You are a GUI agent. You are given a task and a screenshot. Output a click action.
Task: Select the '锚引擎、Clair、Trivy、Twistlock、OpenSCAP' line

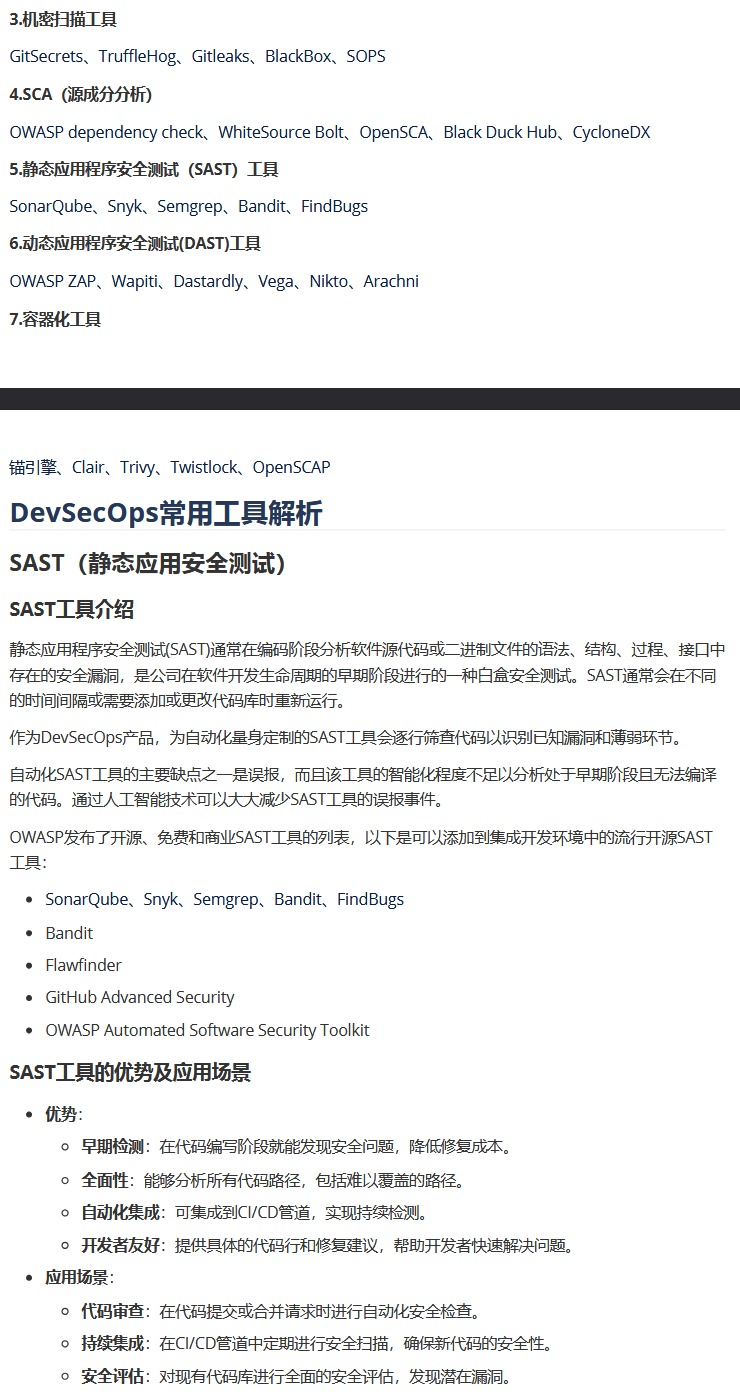[x=170, y=467]
